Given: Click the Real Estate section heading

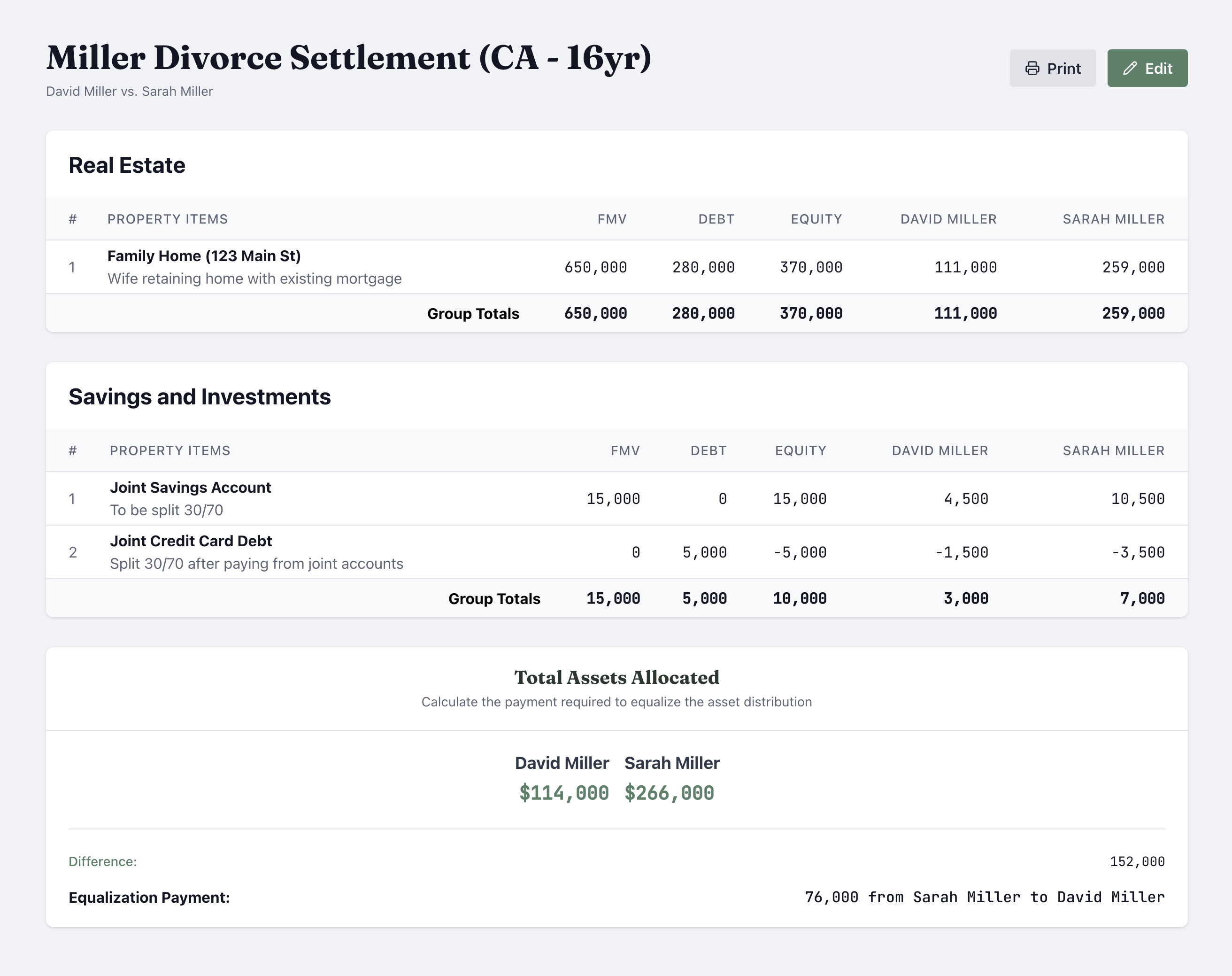Looking at the screenshot, I should point(127,165).
